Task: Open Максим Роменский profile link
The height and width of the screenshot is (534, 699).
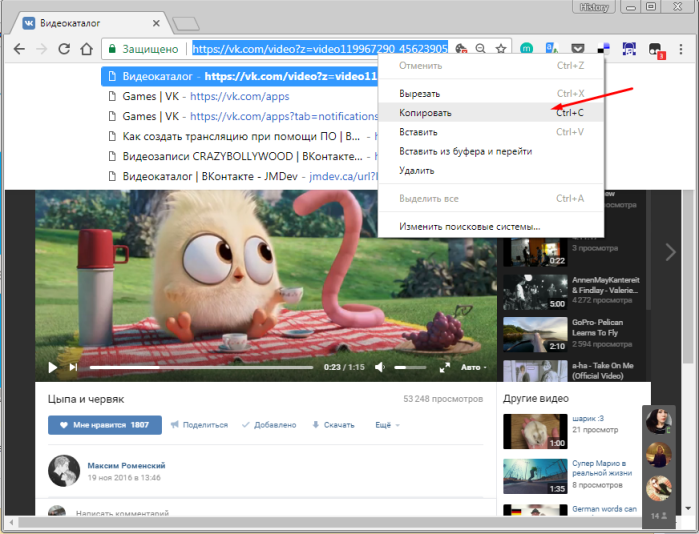Action: click(x=126, y=465)
